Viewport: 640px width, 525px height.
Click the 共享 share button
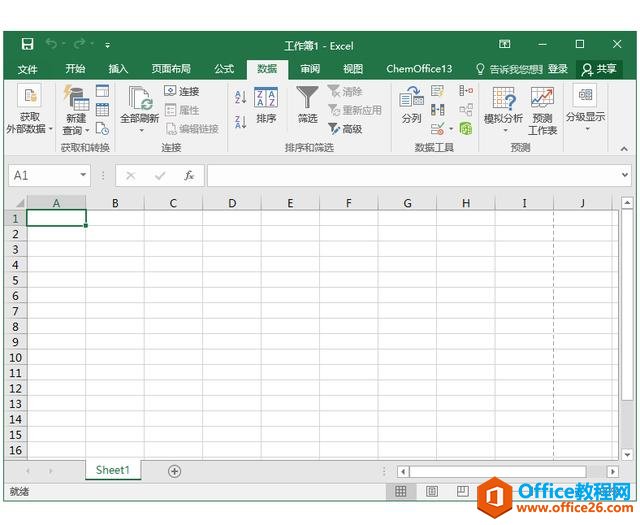coord(599,69)
